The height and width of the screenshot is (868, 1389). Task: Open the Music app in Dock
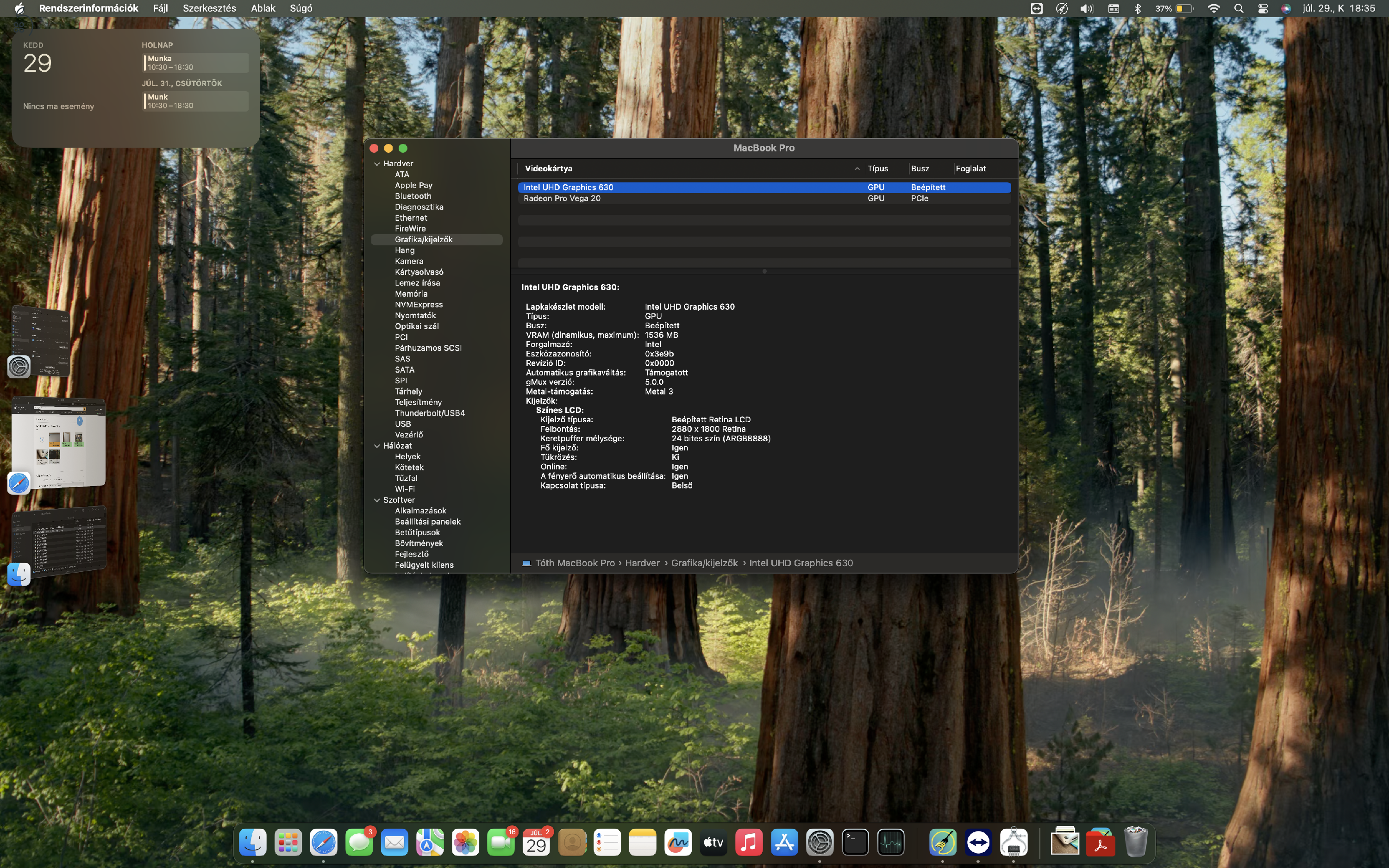pyautogui.click(x=749, y=842)
